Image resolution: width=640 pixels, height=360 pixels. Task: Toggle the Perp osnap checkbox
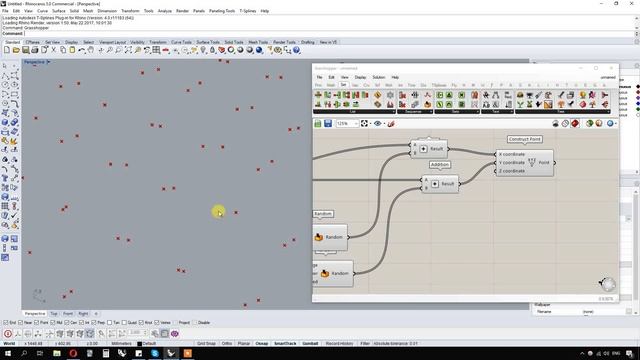[94, 323]
